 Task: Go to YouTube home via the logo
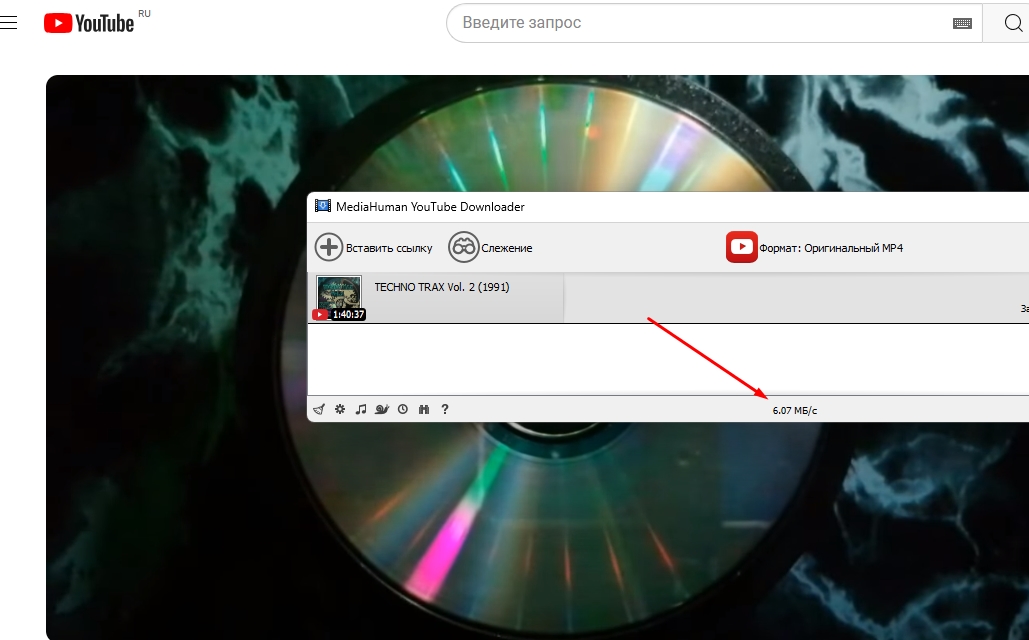(89, 23)
